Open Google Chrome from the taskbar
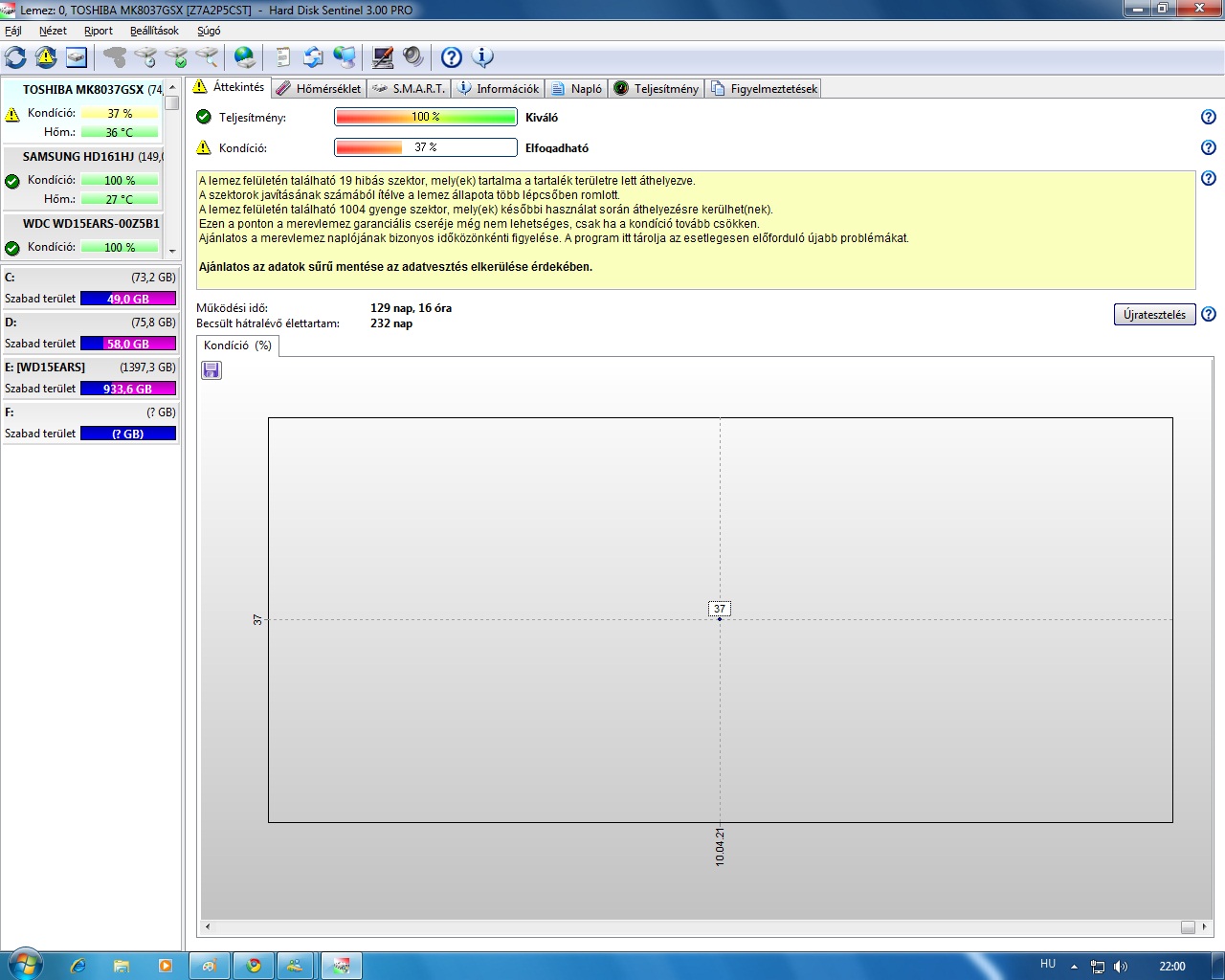 pyautogui.click(x=254, y=966)
